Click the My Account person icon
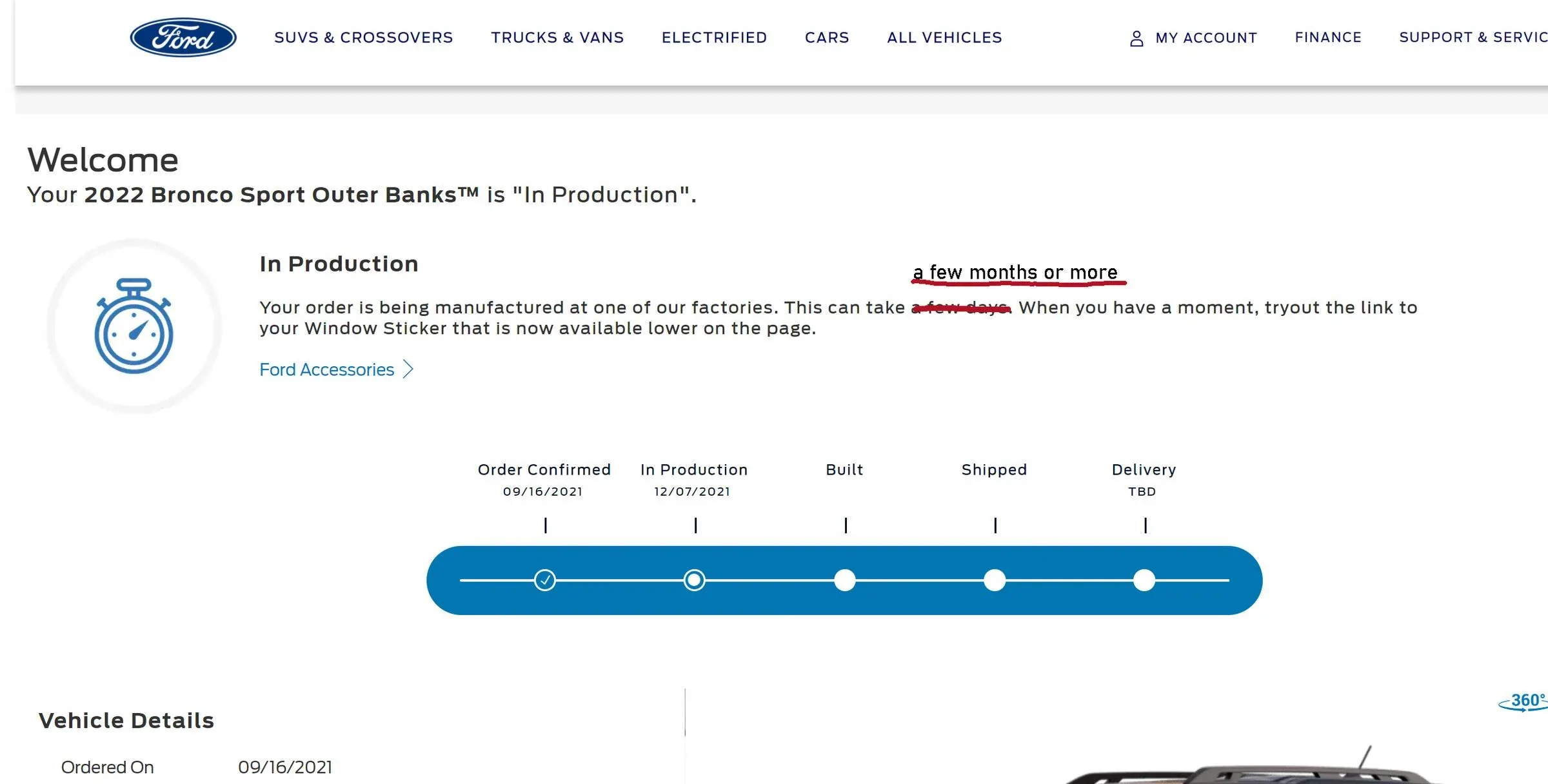This screenshot has width=1548, height=784. pyautogui.click(x=1136, y=39)
